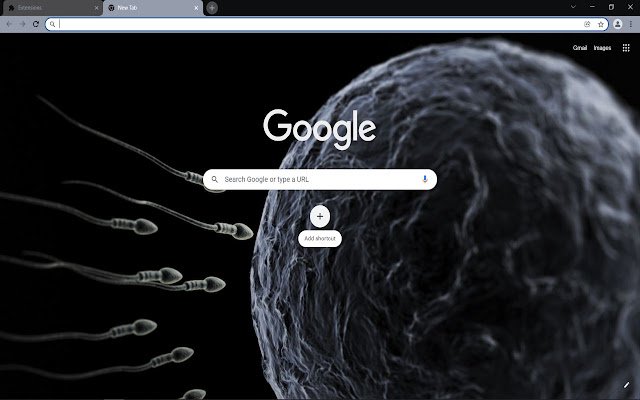Viewport: 640px width, 400px height.
Task: Open the Chrome three-dot menu
Action: 631,24
